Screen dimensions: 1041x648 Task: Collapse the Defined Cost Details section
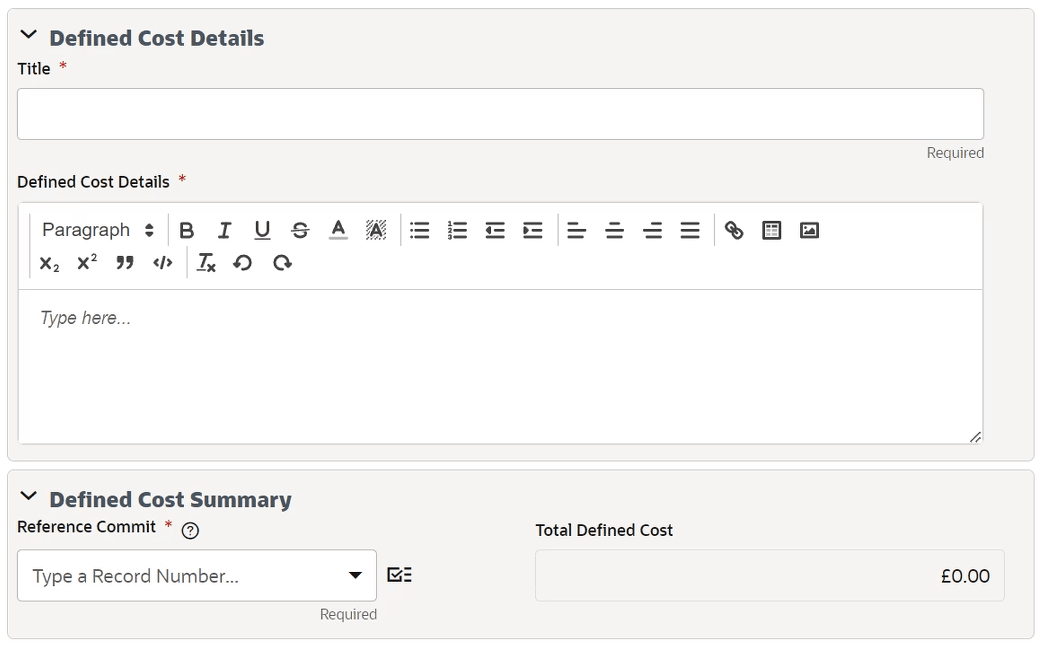tap(28, 33)
